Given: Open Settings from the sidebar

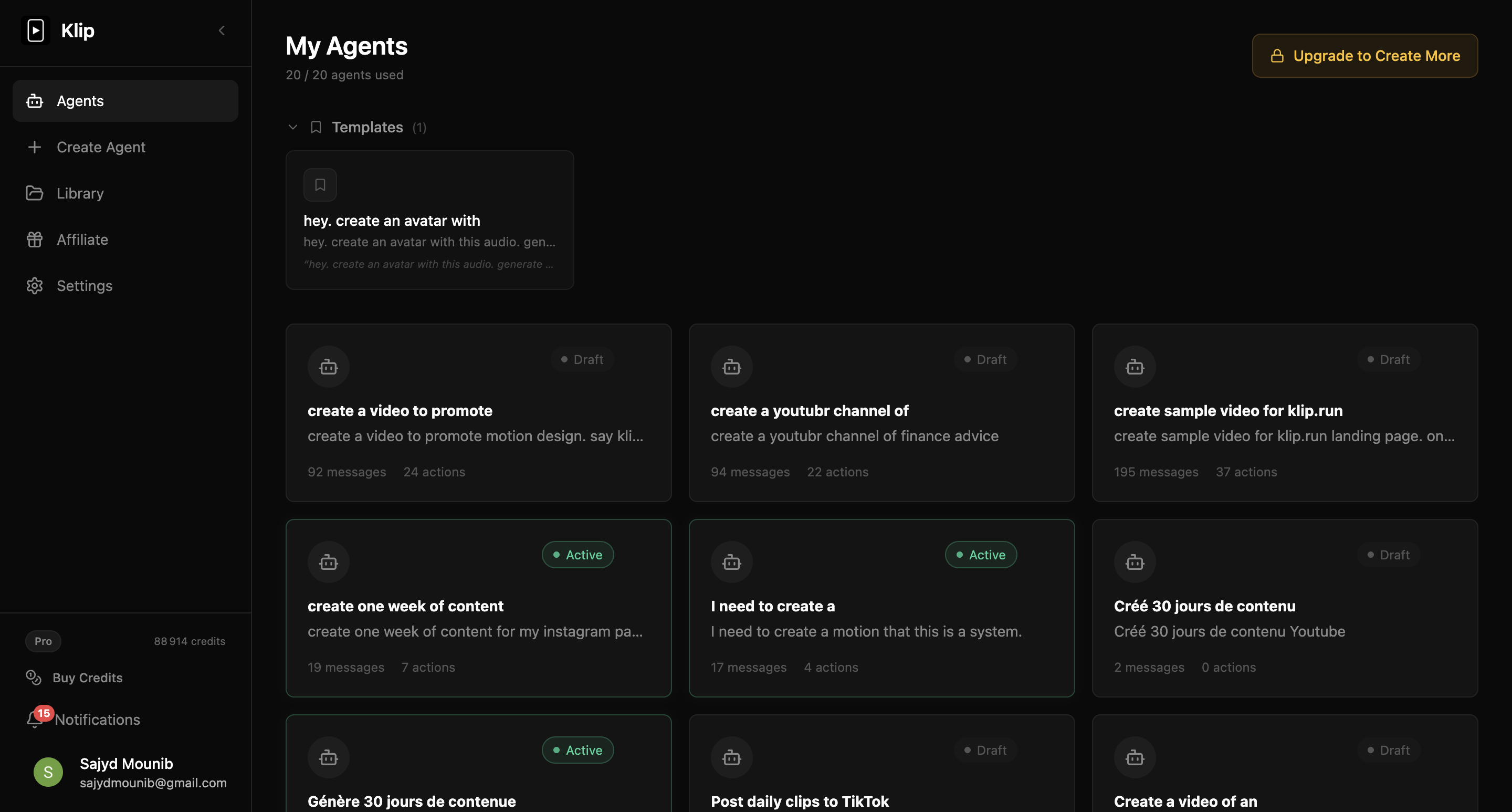Looking at the screenshot, I should click(x=84, y=286).
